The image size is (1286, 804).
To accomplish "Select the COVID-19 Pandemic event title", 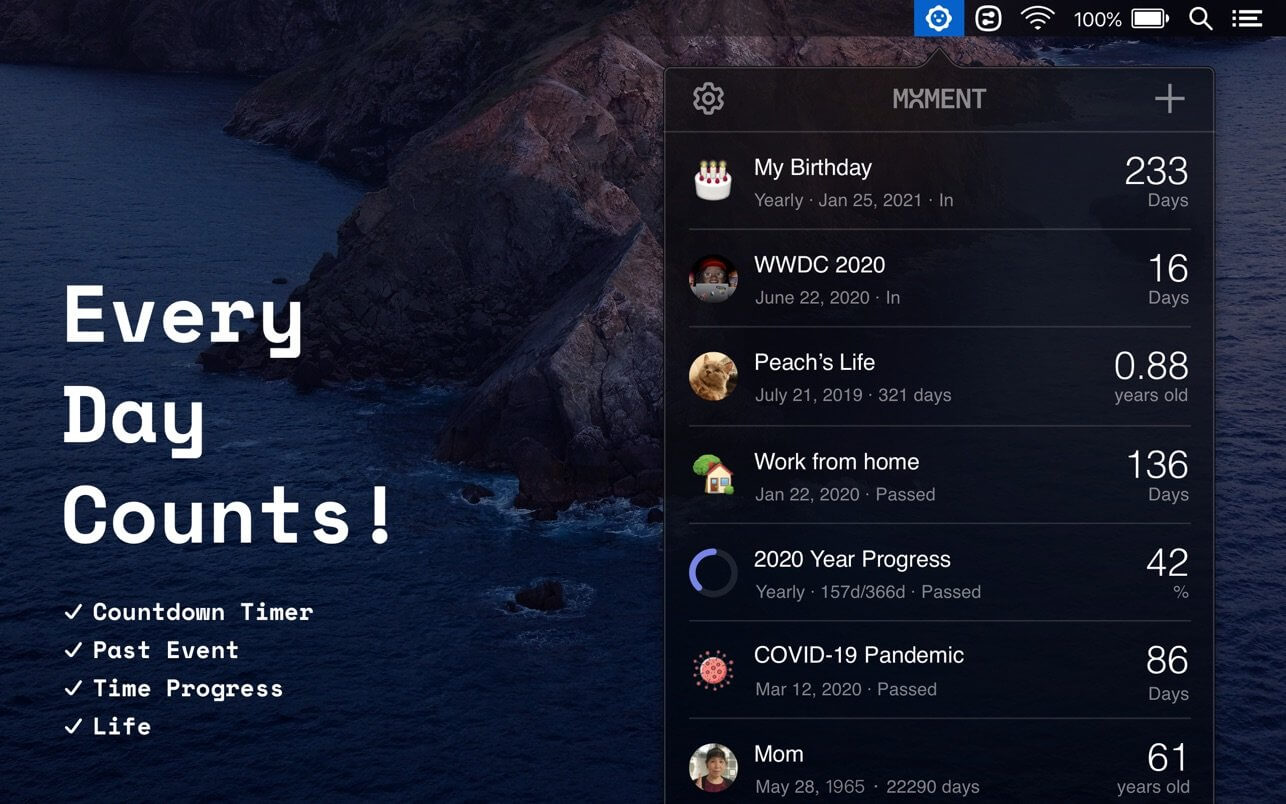I will tap(859, 655).
